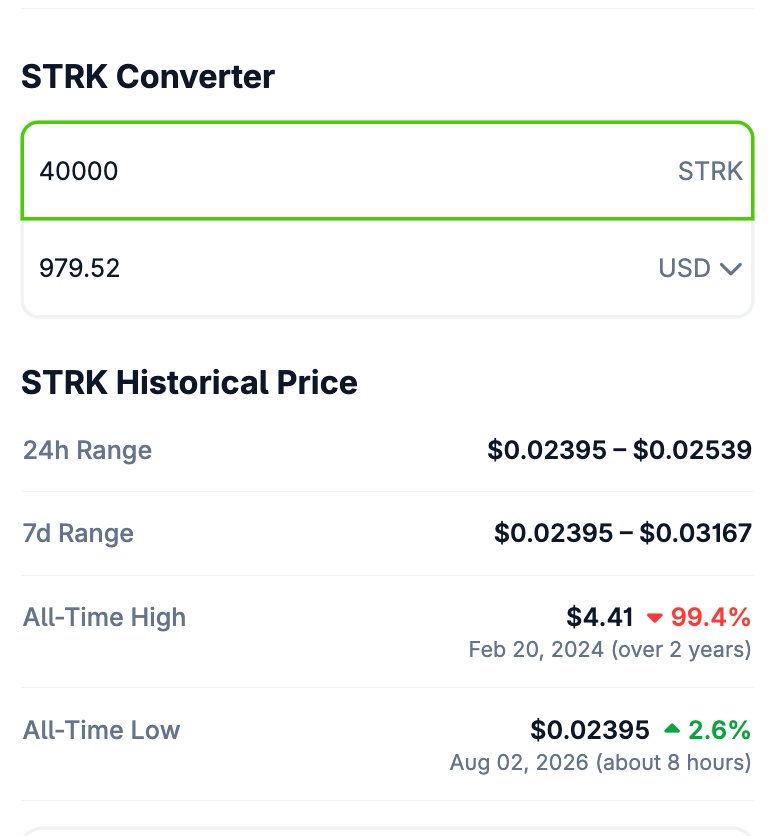Click the 7d range value ending $0.03167

tap(623, 533)
